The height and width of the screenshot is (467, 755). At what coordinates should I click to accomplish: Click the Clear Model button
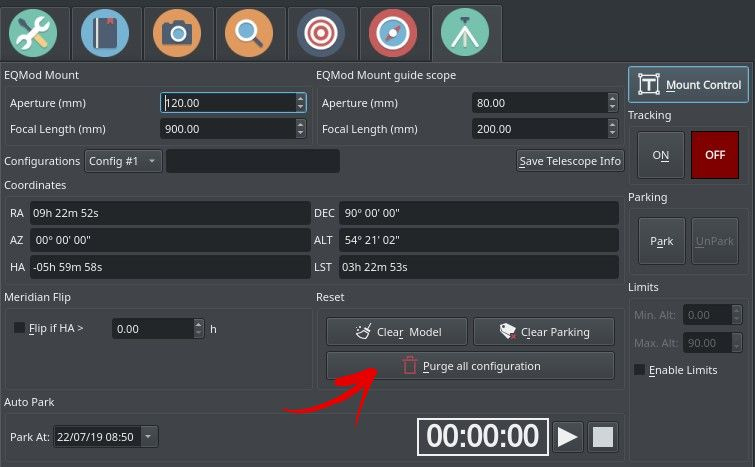click(397, 332)
